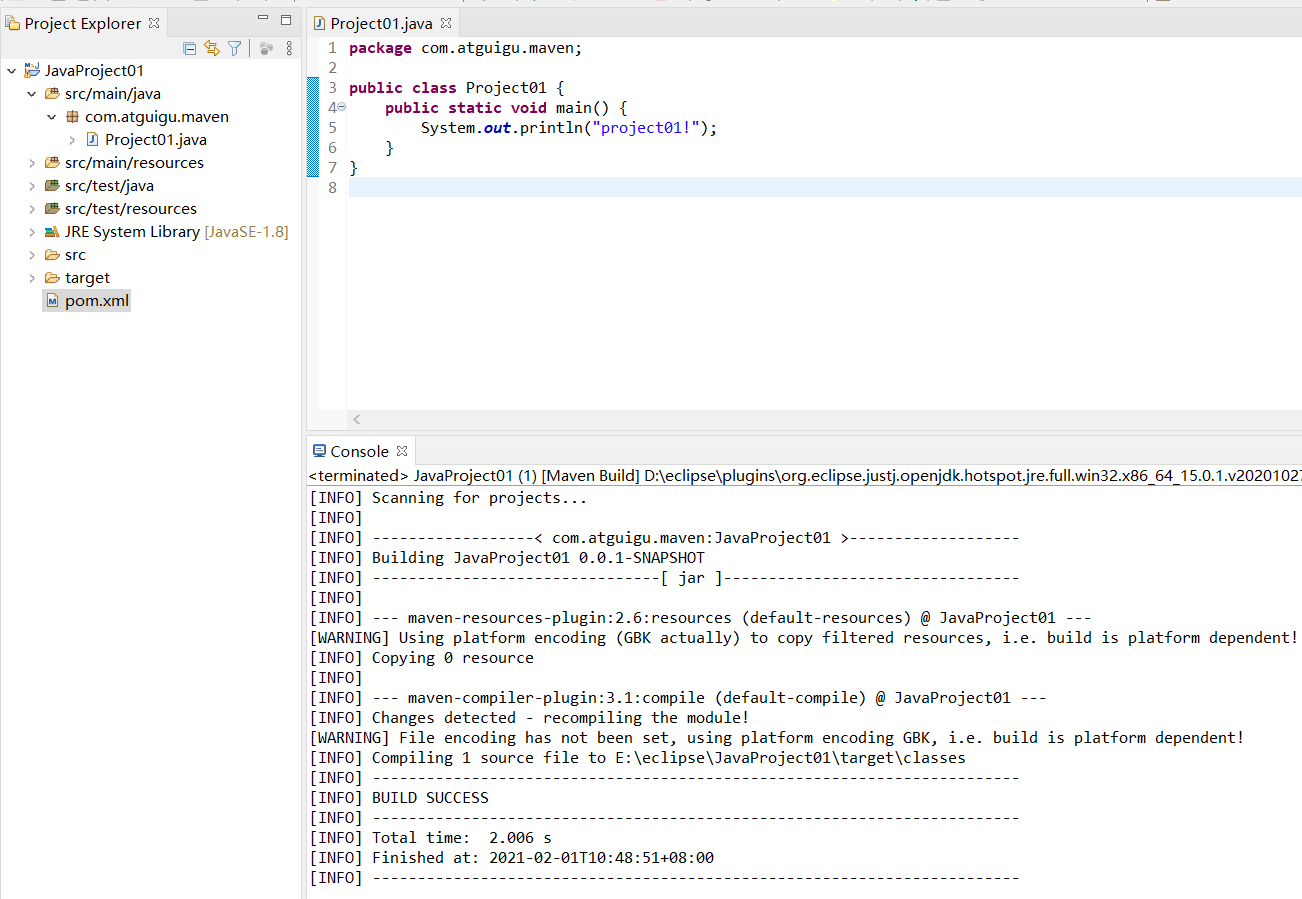Click the src/main/resources source folder icon
Screen dimensions: 1302x899
click(x=52, y=162)
